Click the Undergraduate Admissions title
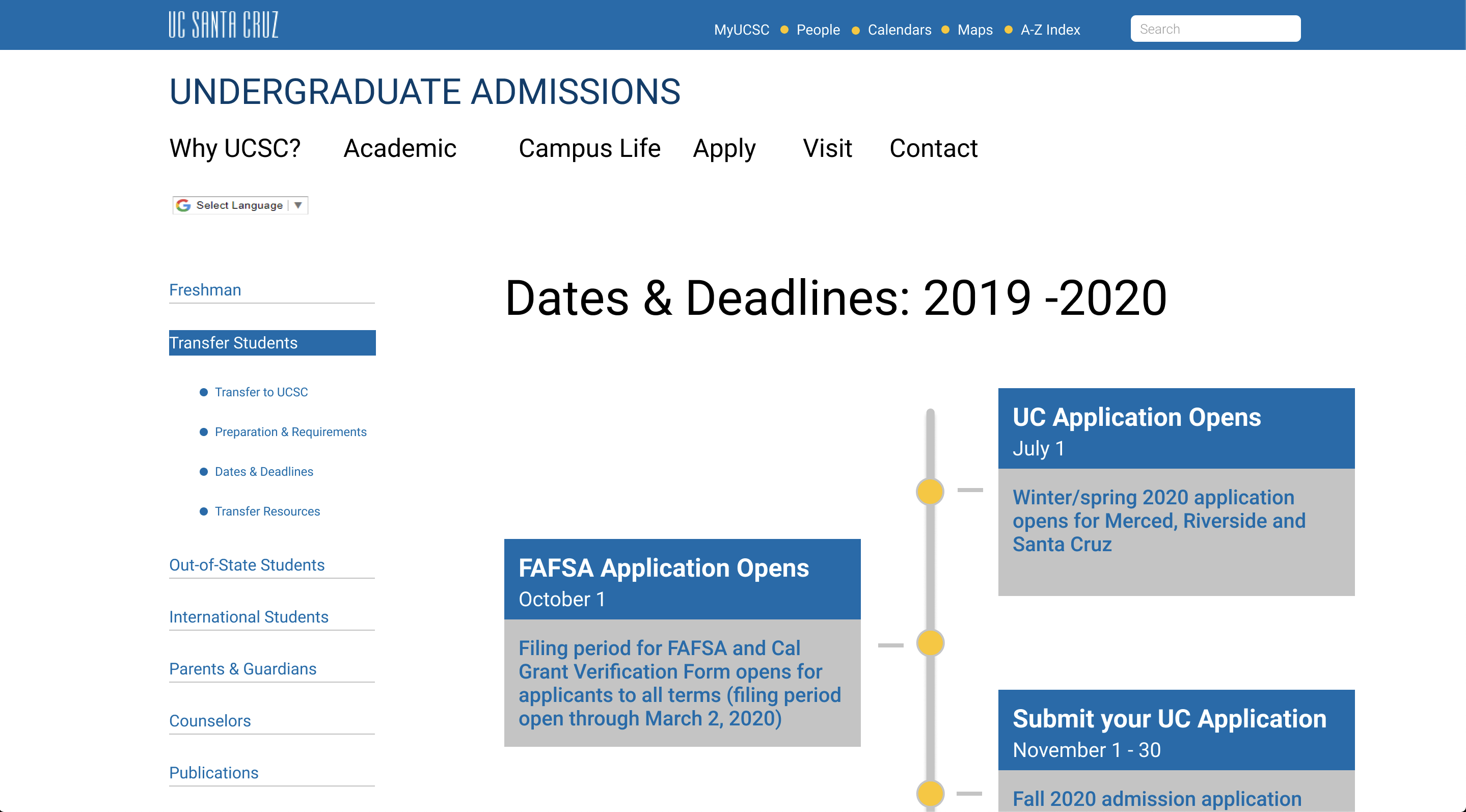Viewport: 1466px width, 812px height. 424,92
